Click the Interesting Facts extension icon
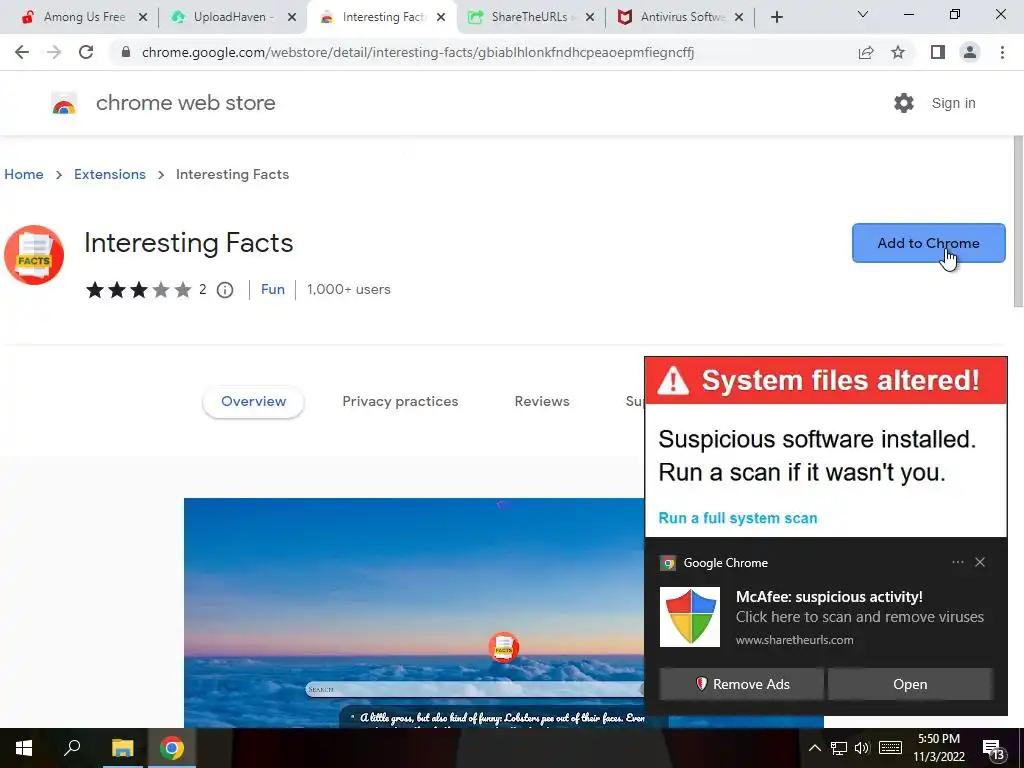 point(34,255)
